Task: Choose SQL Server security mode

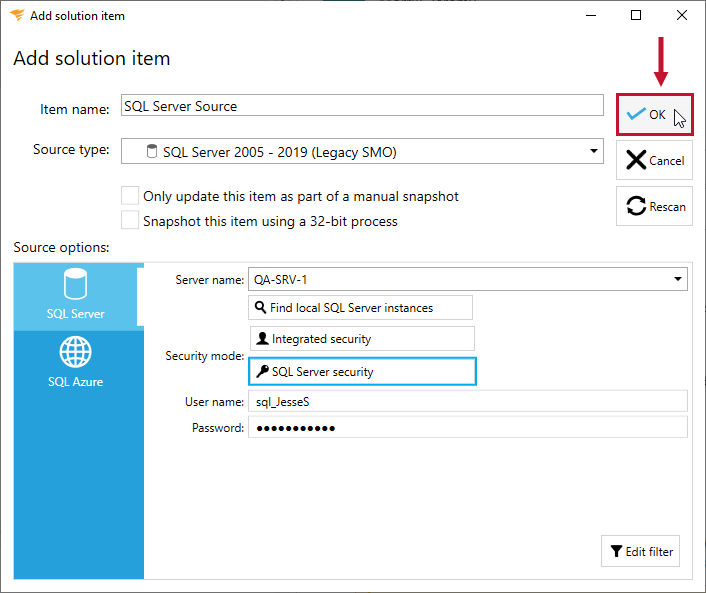Action: 362,371
